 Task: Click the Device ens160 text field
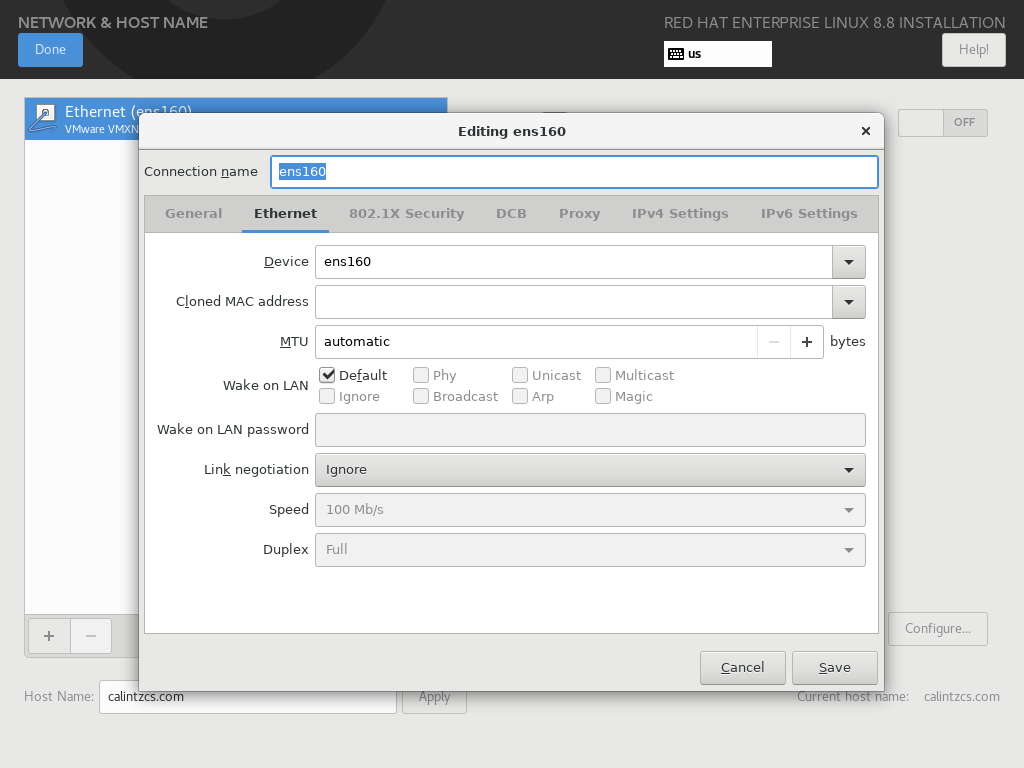click(x=574, y=262)
